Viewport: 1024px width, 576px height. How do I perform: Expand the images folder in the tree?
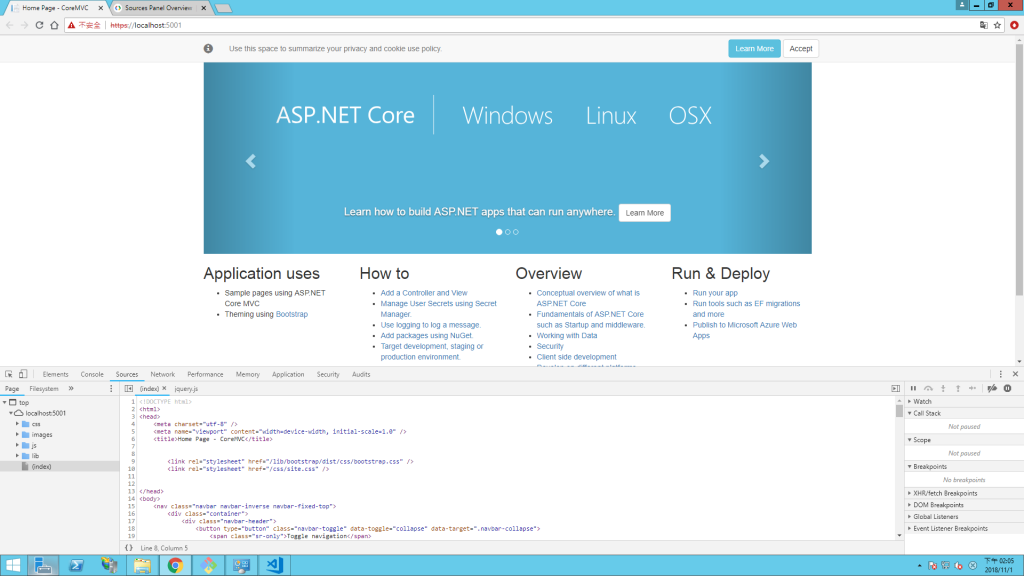[18, 434]
